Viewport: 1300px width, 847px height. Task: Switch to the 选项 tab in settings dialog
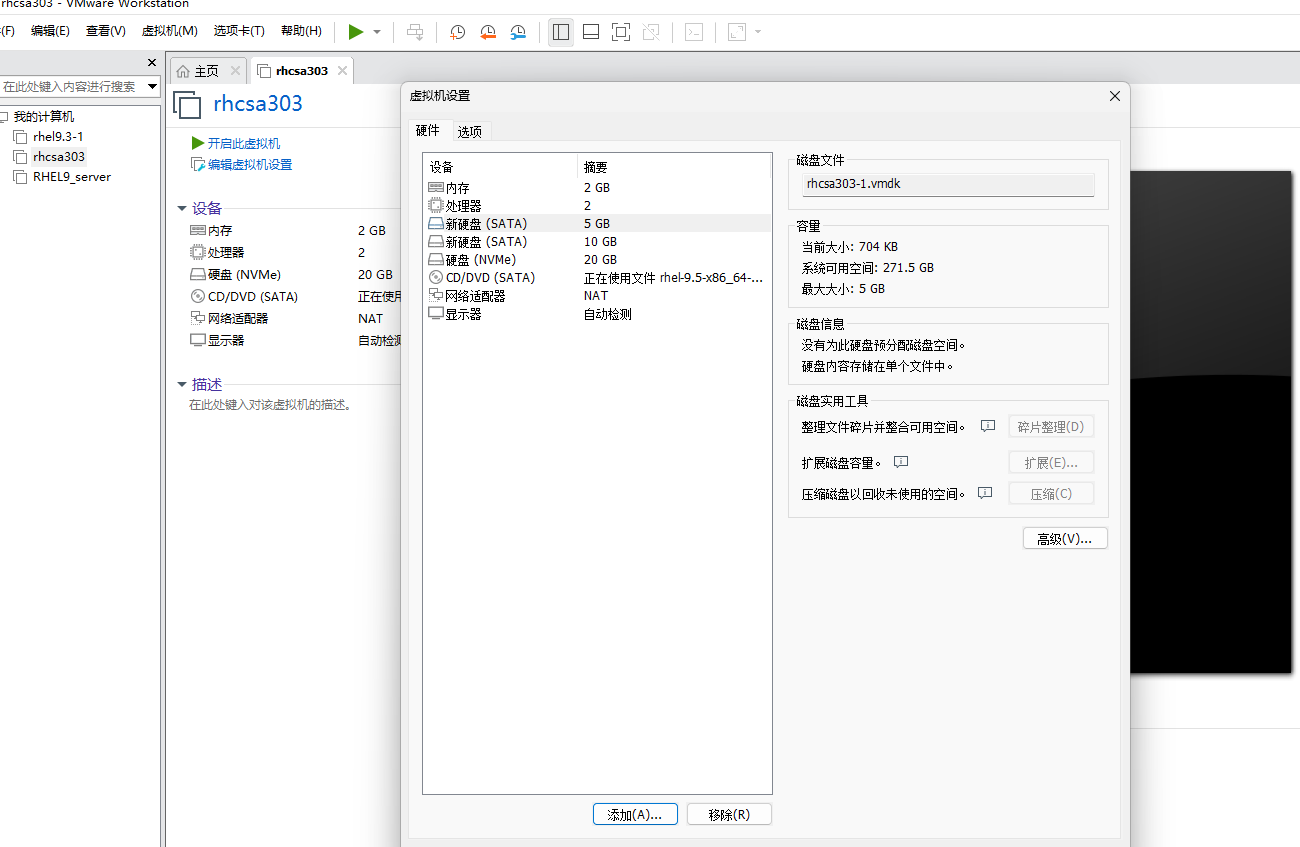(x=469, y=132)
